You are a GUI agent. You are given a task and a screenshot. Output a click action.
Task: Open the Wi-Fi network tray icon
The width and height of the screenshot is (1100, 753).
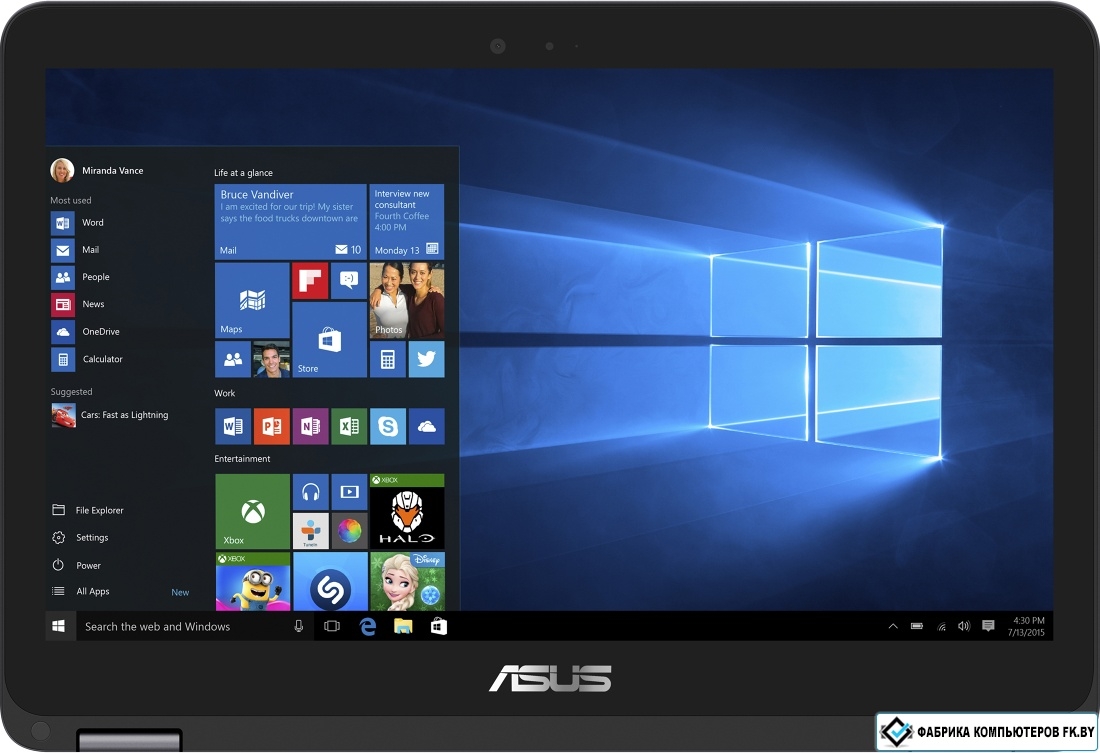(941, 627)
